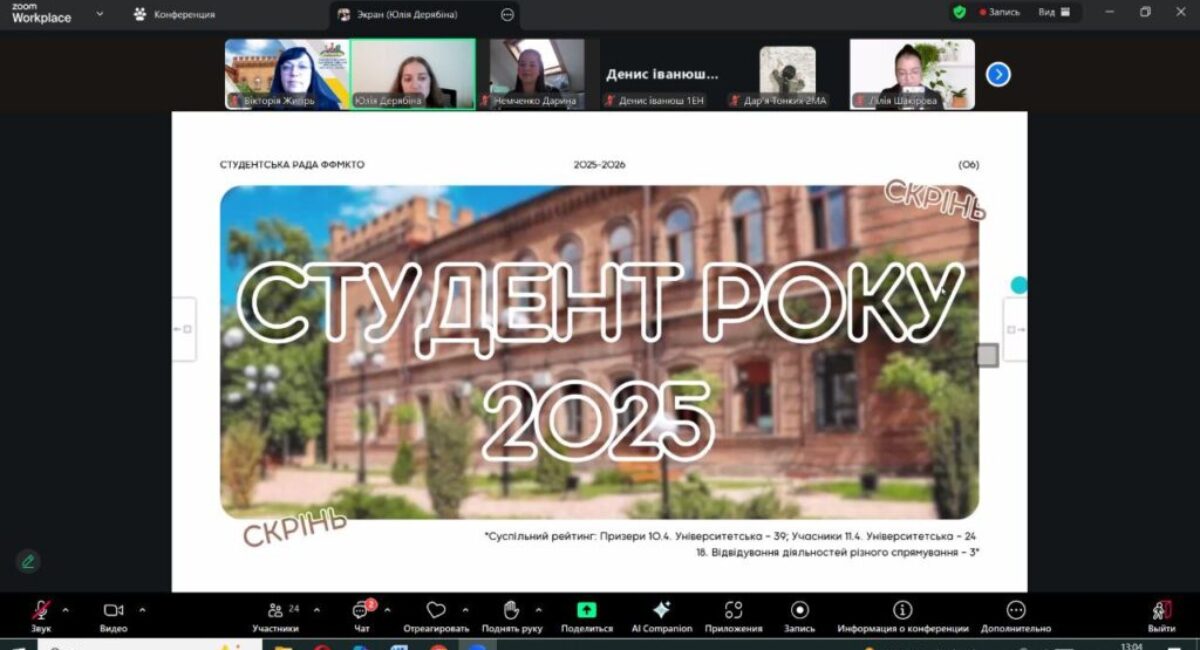Click the Запись record button in the toolbar
1200x650 pixels.
pos(799,611)
